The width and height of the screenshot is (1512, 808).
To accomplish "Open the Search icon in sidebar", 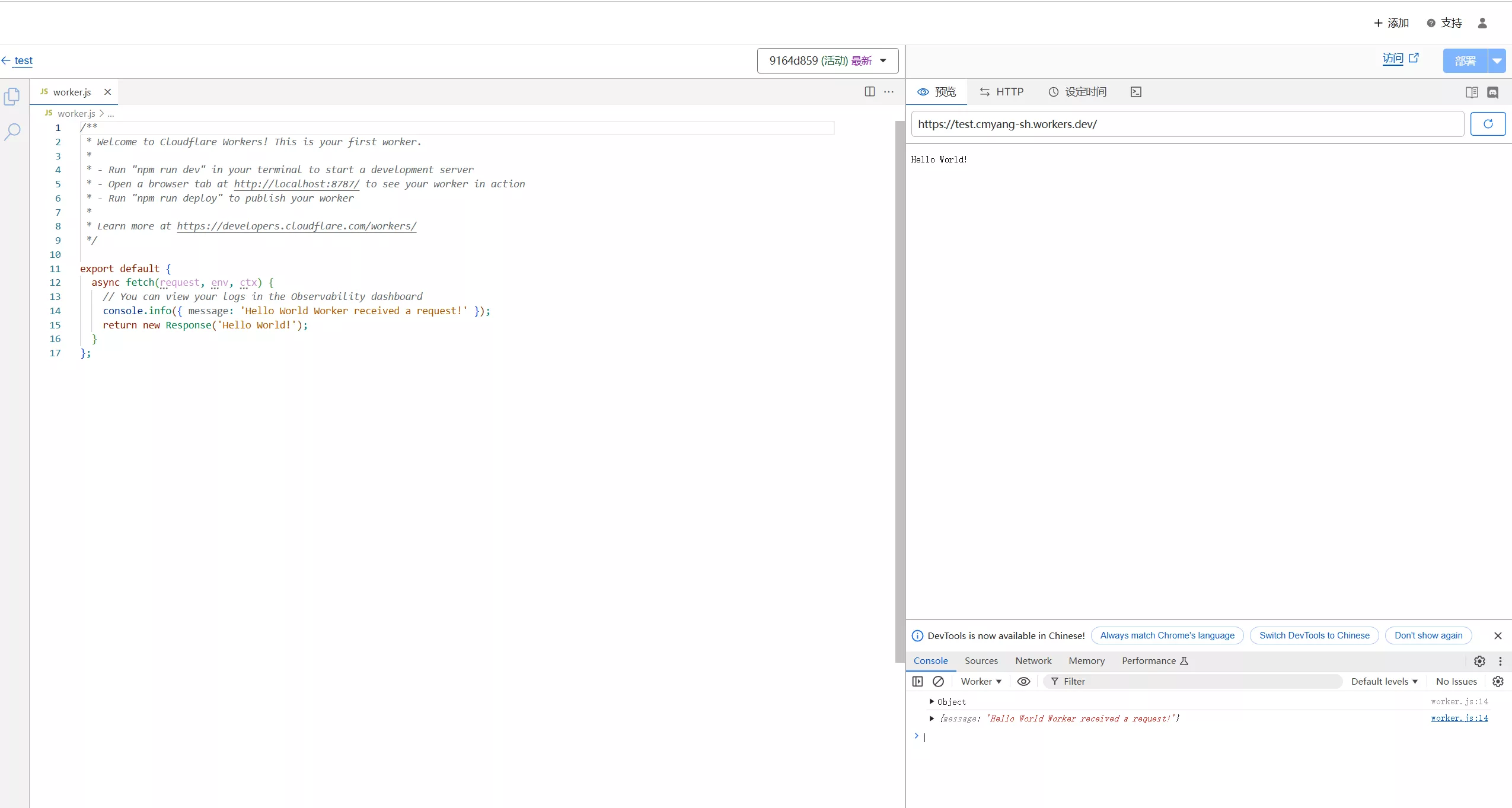I will (x=12, y=132).
